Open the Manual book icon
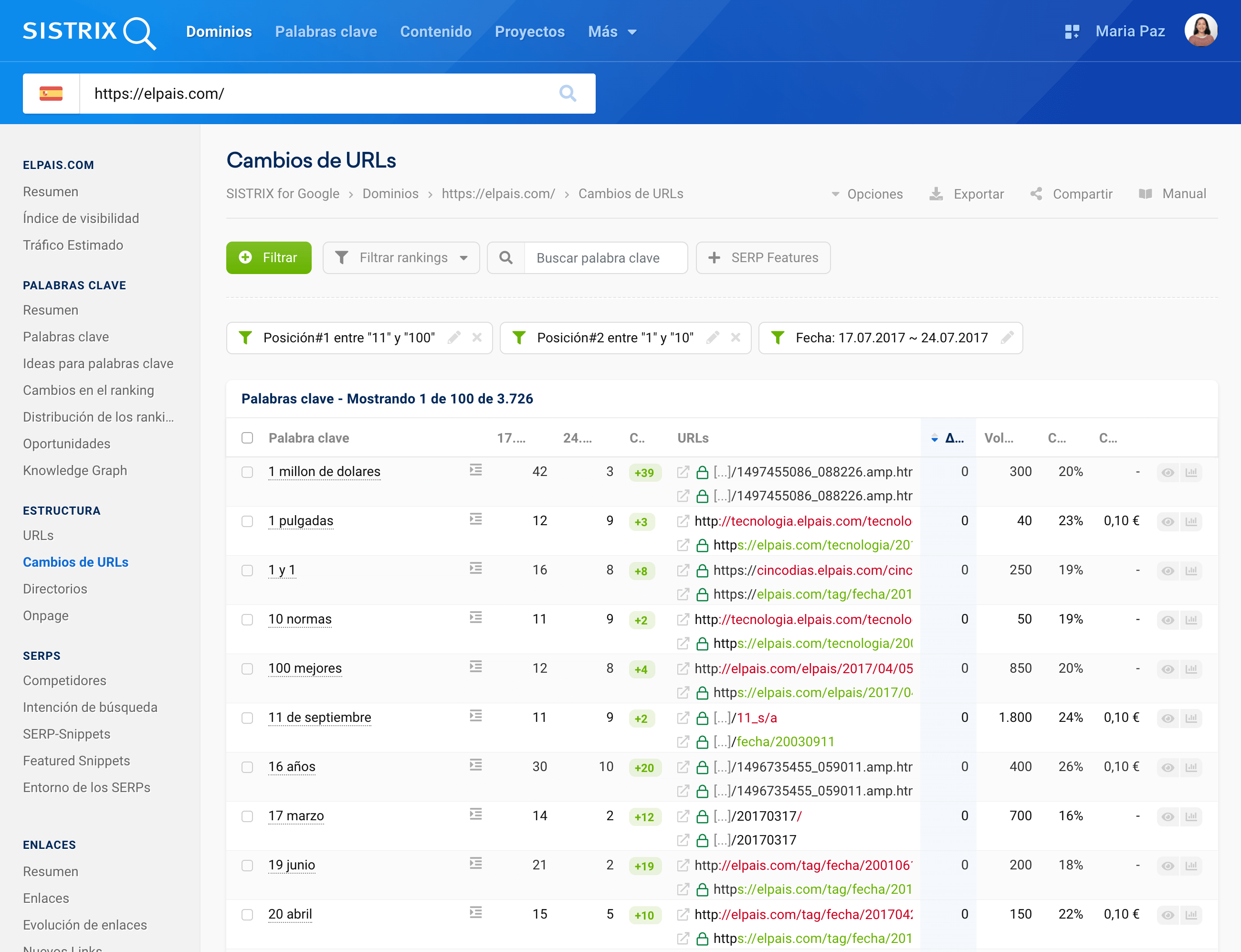This screenshot has width=1241, height=952. [1145, 194]
